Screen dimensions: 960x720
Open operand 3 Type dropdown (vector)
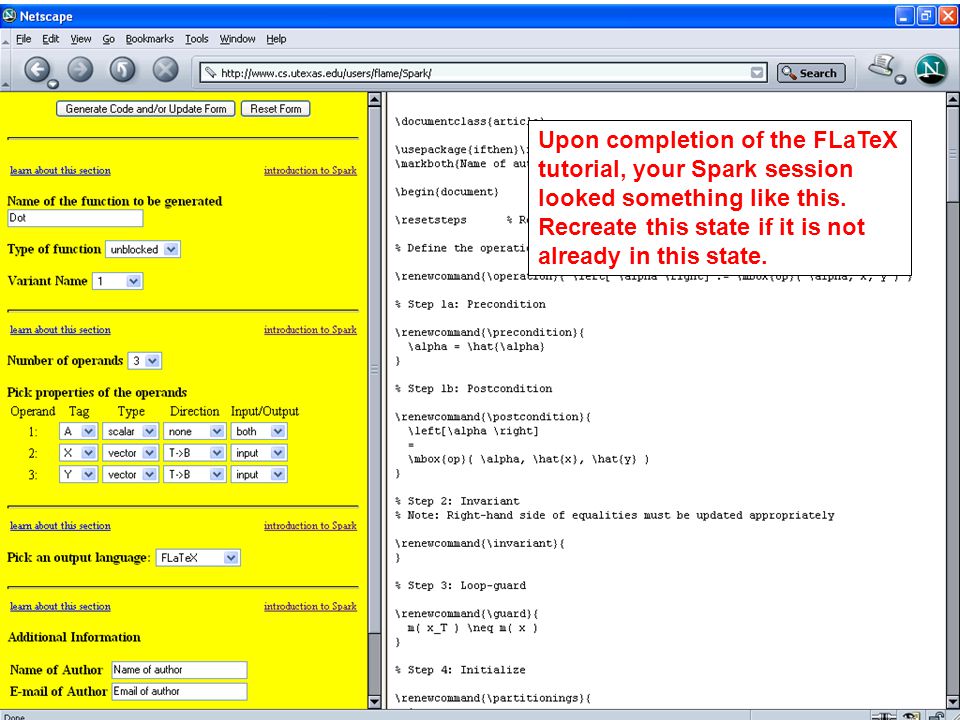130,474
